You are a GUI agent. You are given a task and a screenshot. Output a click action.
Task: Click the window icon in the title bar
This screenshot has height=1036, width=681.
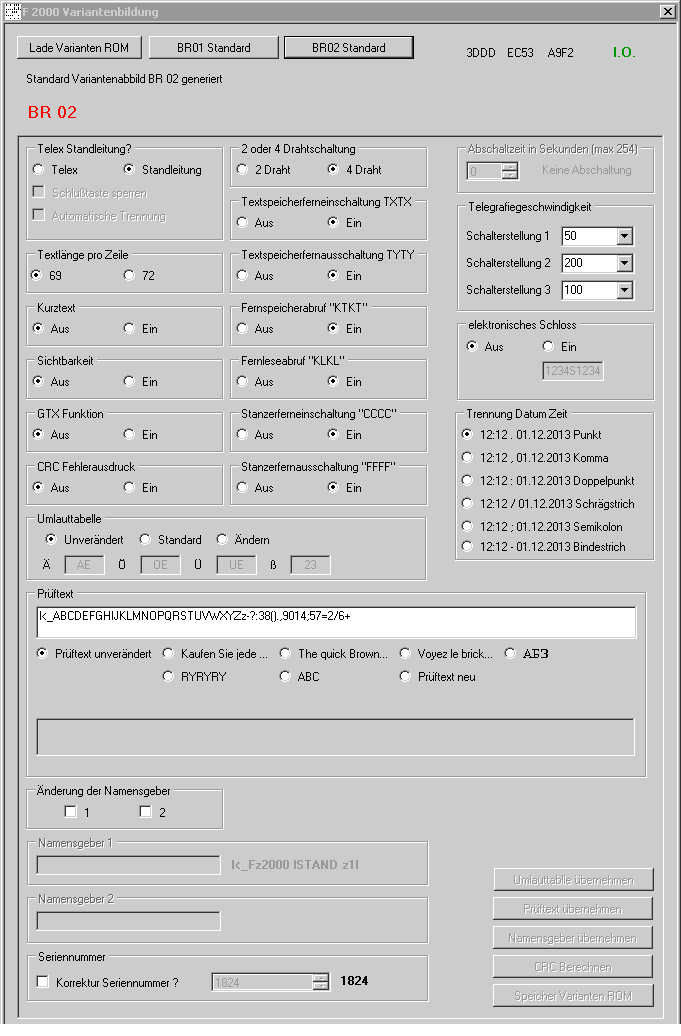point(13,11)
